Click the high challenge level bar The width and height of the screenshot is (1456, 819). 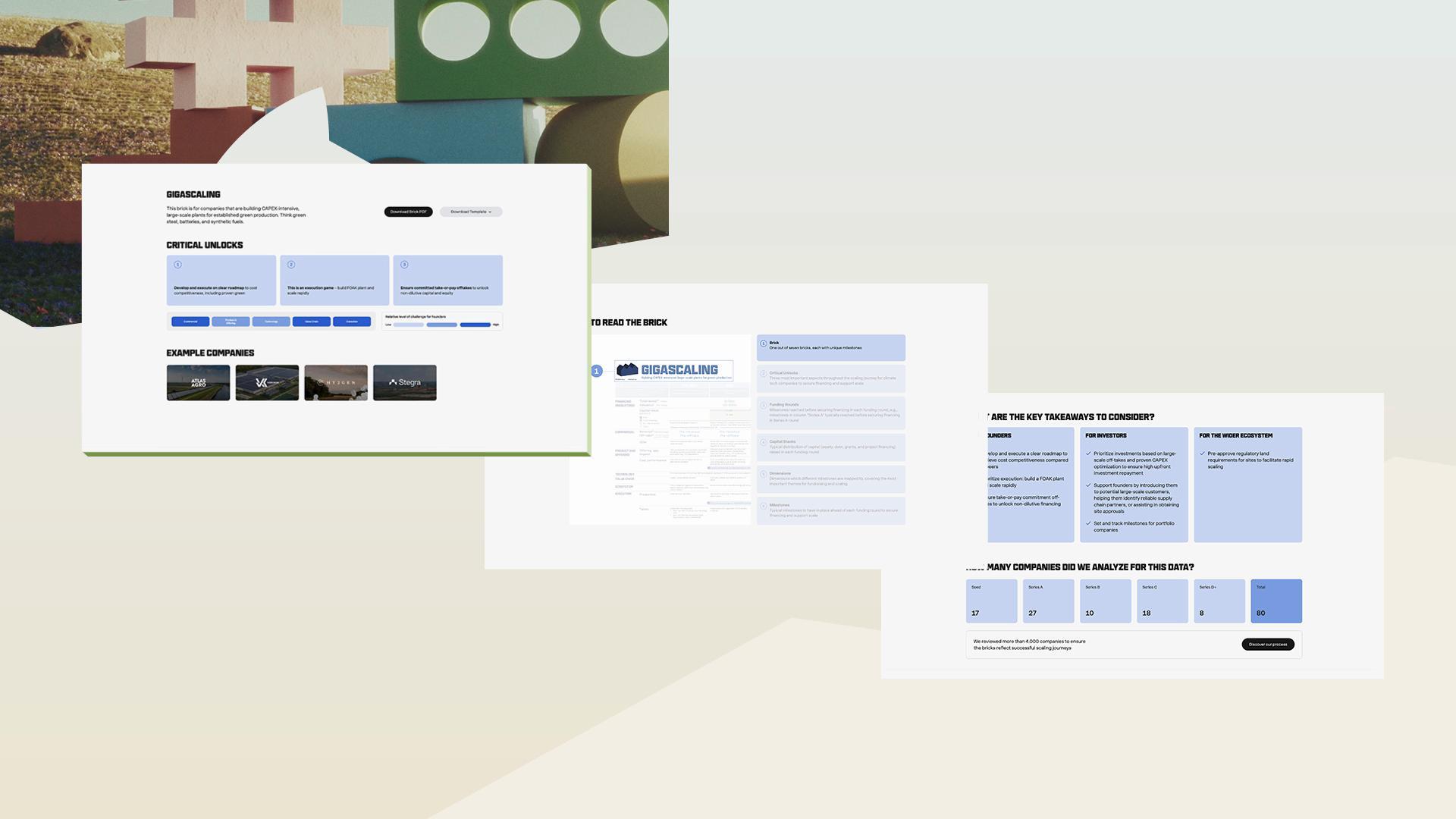tap(475, 325)
